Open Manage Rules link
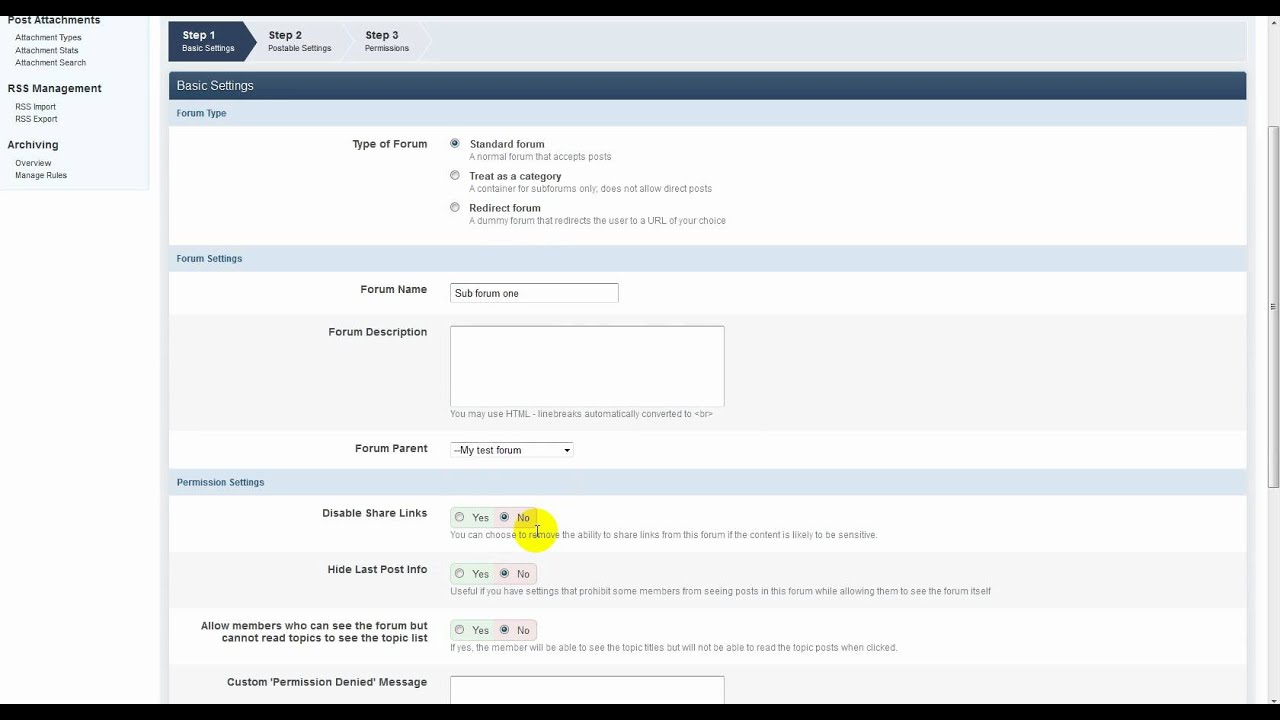 click(x=41, y=175)
